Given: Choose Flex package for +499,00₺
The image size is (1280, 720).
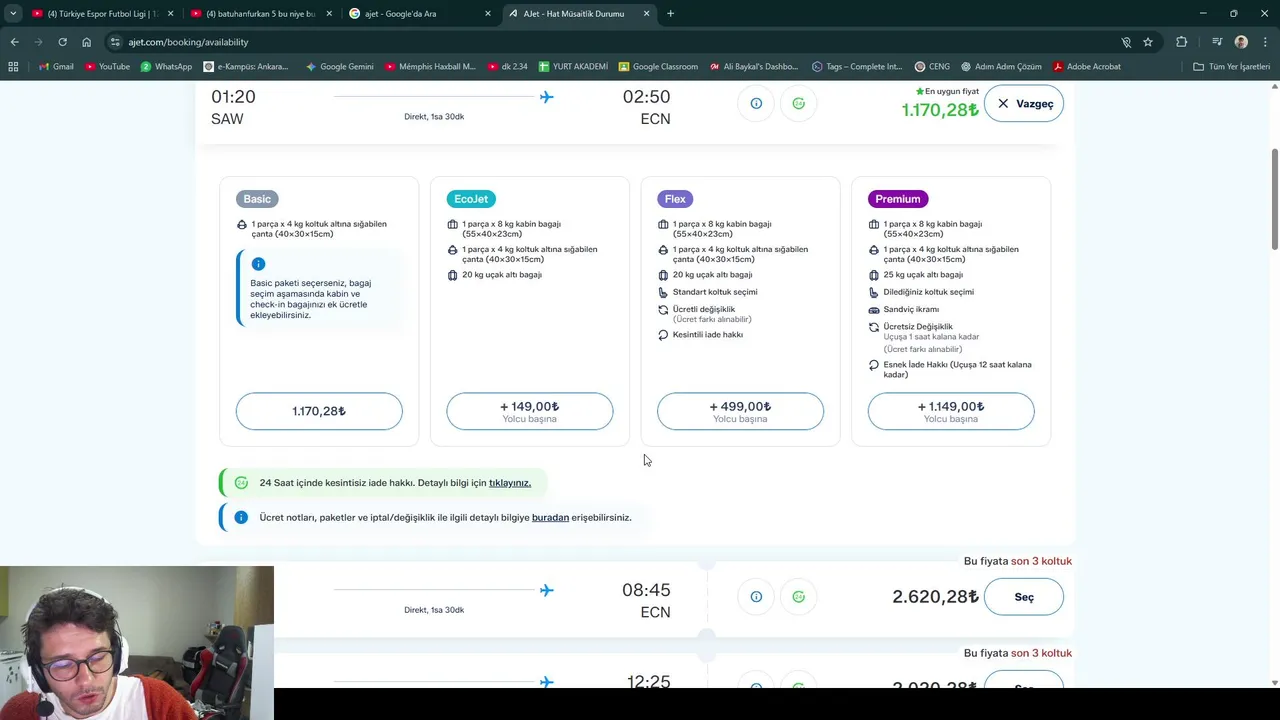Looking at the screenshot, I should [740, 411].
